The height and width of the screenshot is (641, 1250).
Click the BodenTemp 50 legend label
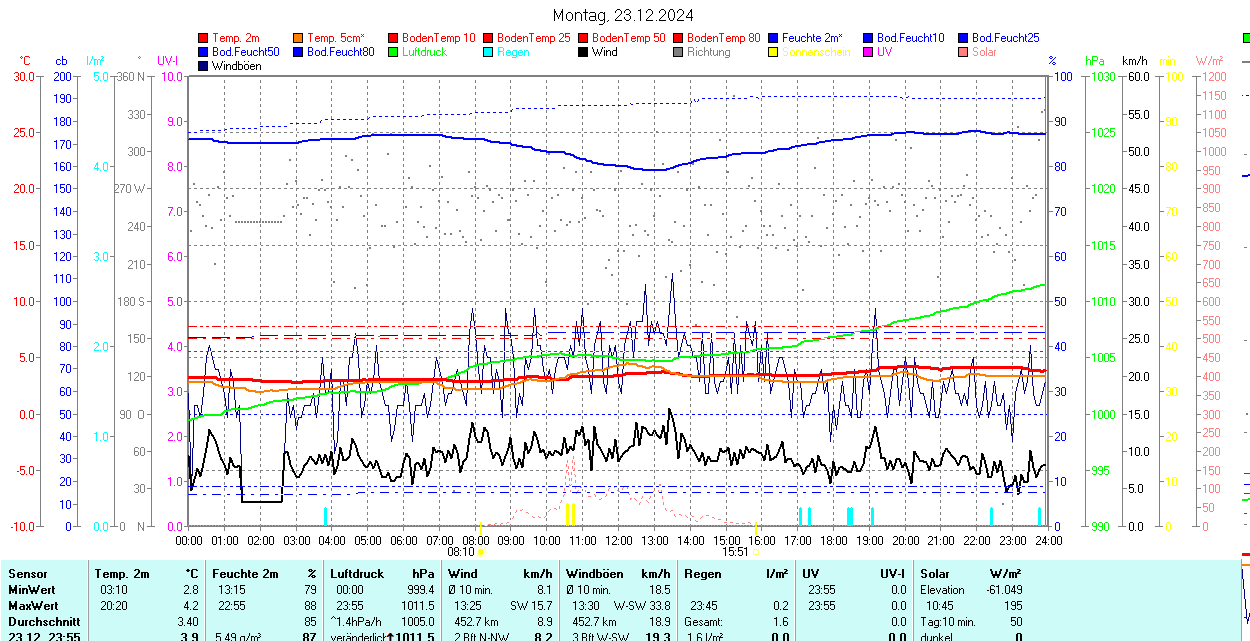pos(628,38)
